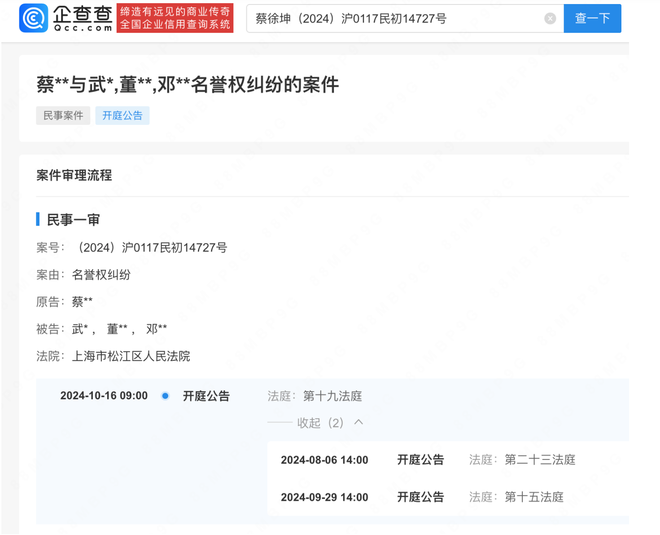Collapse the hearings list via 收起 (2)
This screenshot has width=660, height=535.
point(320,423)
